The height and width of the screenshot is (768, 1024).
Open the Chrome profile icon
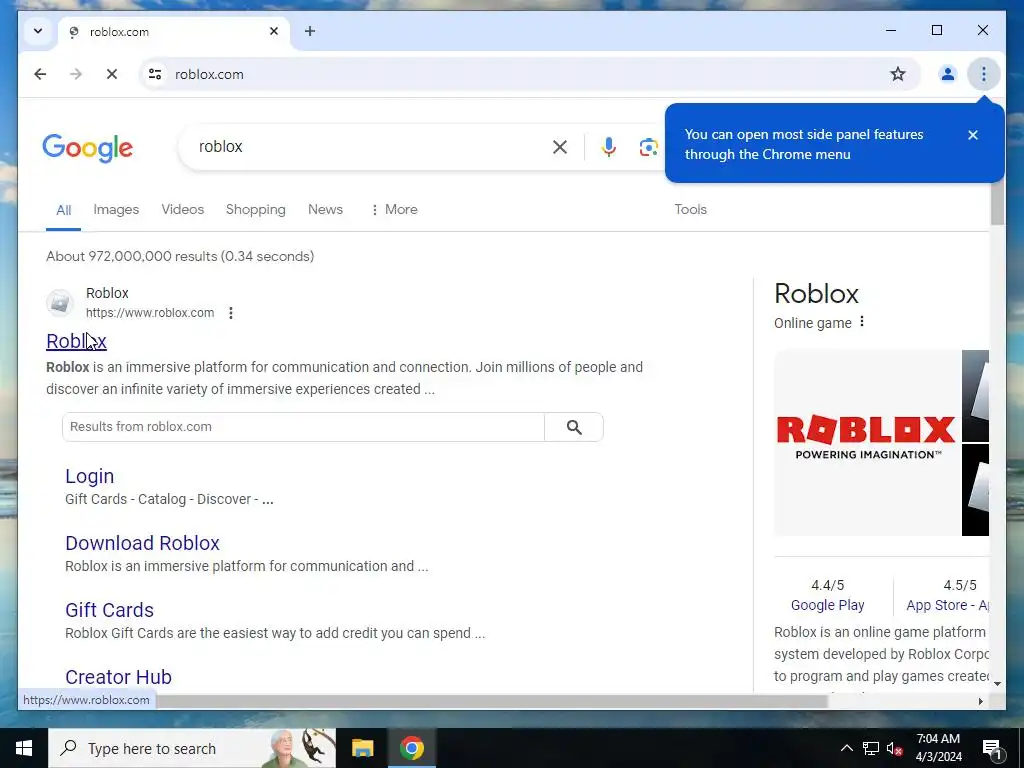point(947,74)
